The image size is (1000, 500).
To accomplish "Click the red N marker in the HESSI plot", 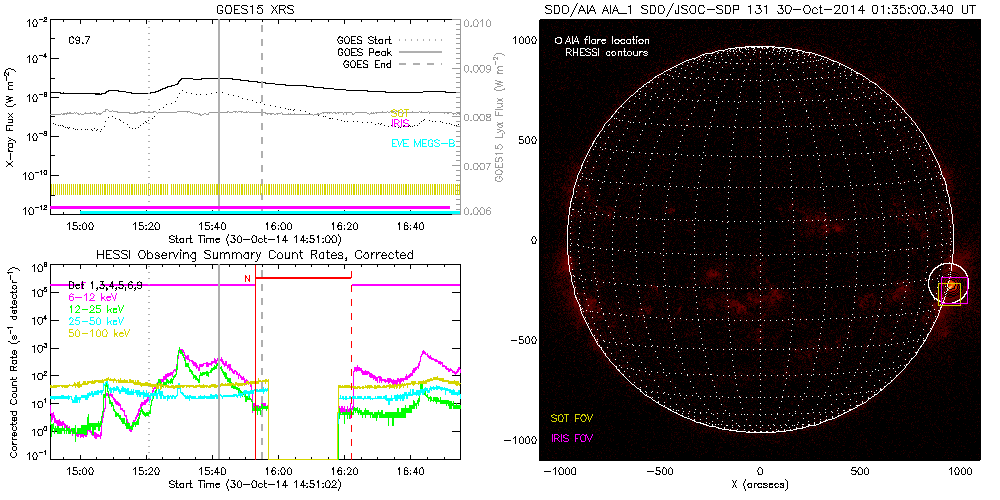I will (x=248, y=277).
